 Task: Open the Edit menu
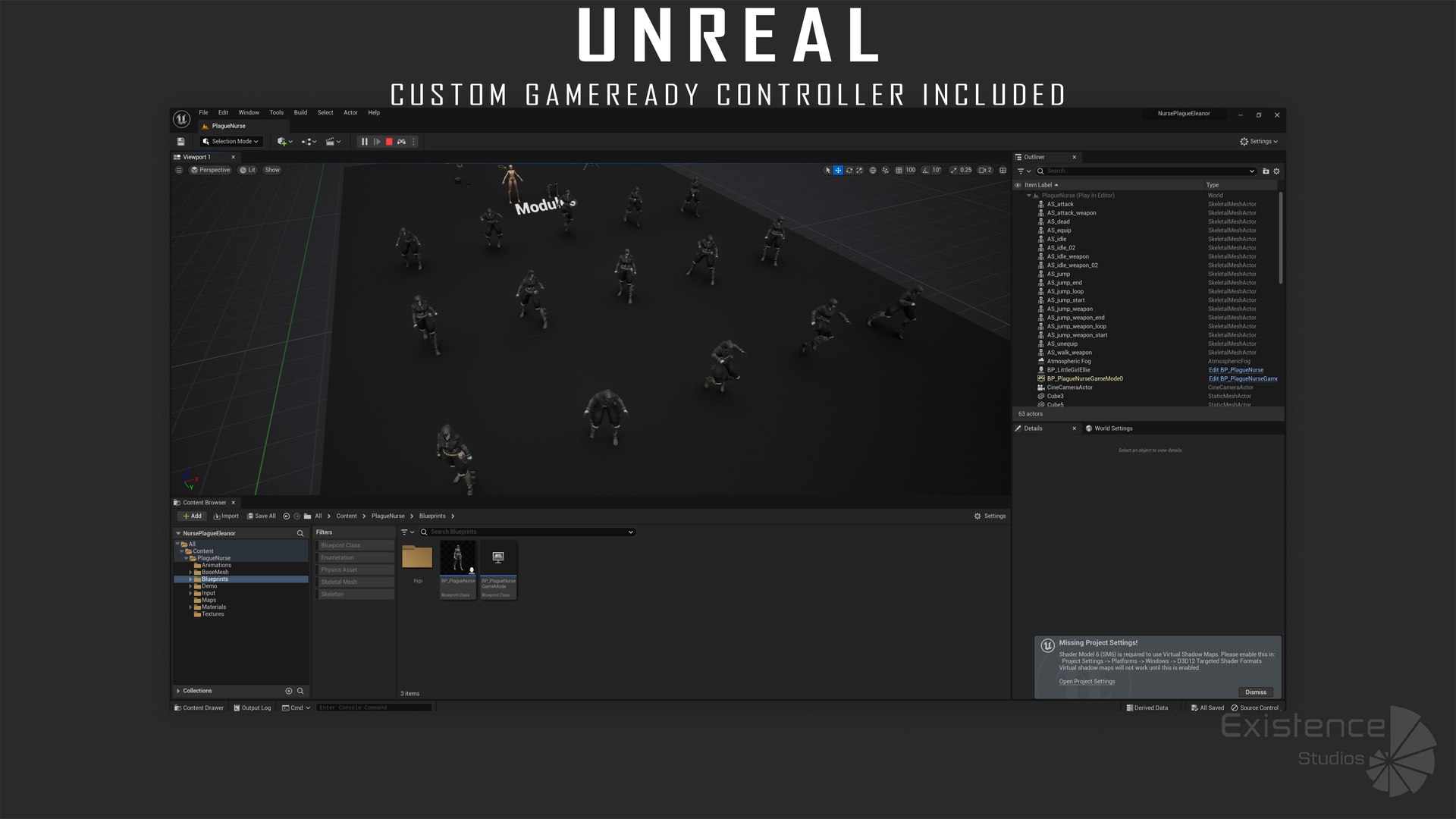223,113
